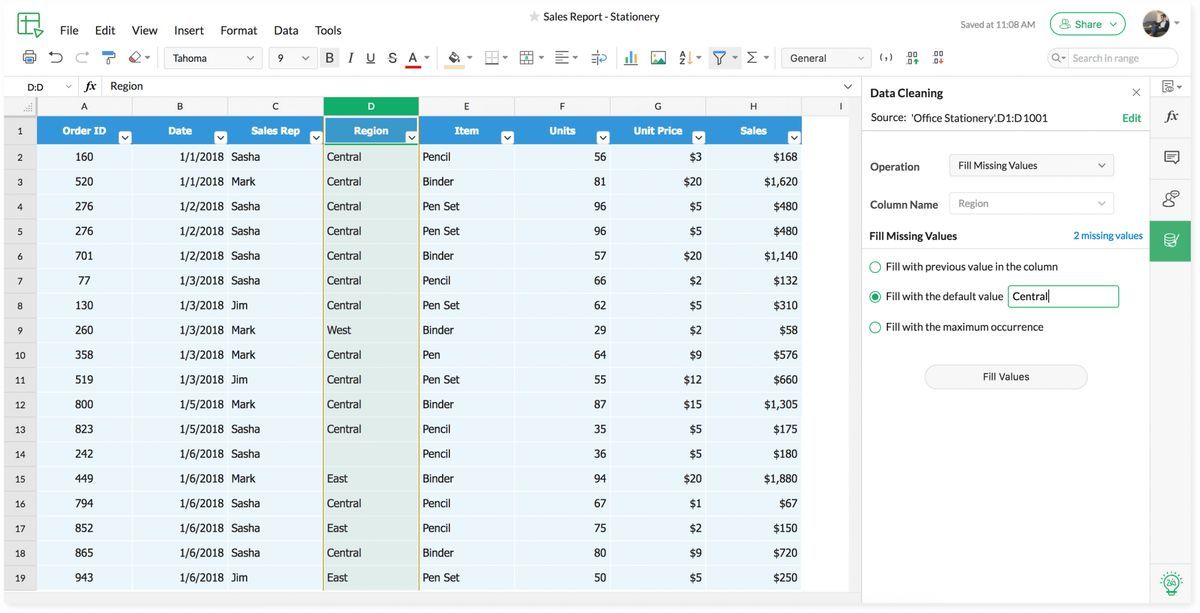The height and width of the screenshot is (613, 1200).
Task: Open the Insert menu
Action: coord(188,30)
